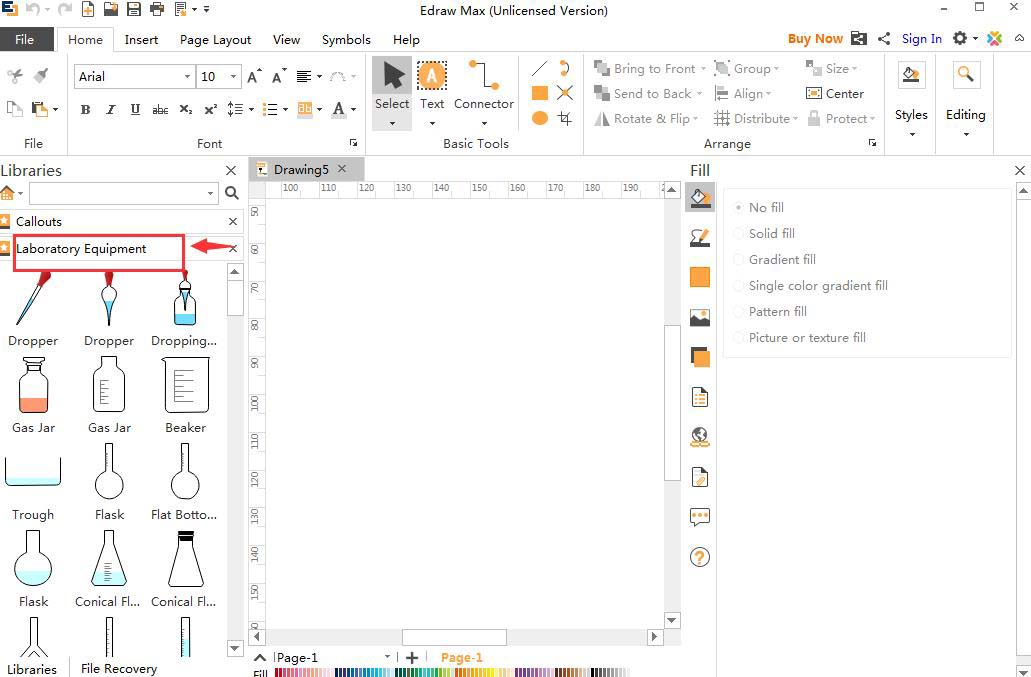Expand the Send to Back dropdown arrow
This screenshot has width=1031, height=677.
[700, 93]
